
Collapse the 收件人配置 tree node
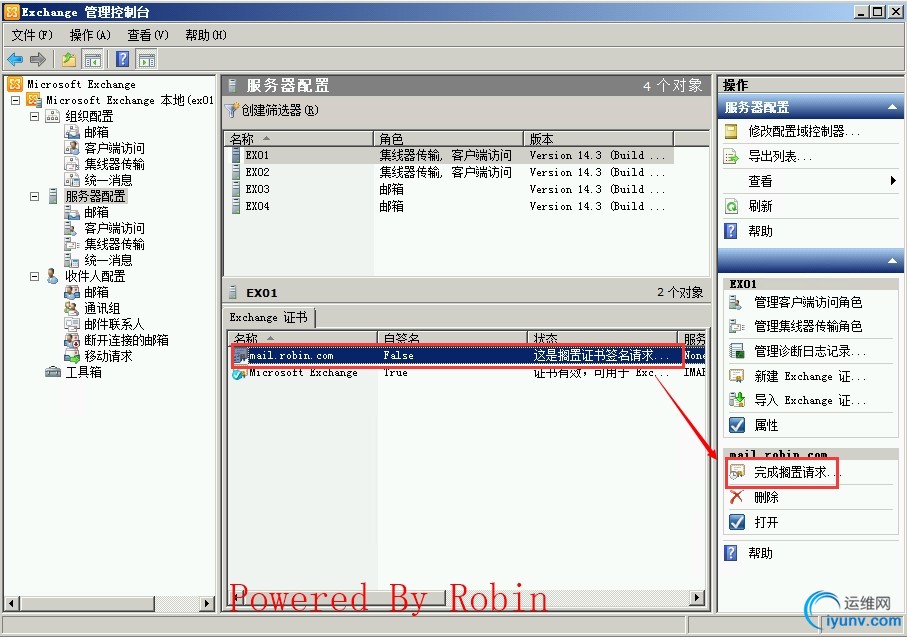[35, 276]
